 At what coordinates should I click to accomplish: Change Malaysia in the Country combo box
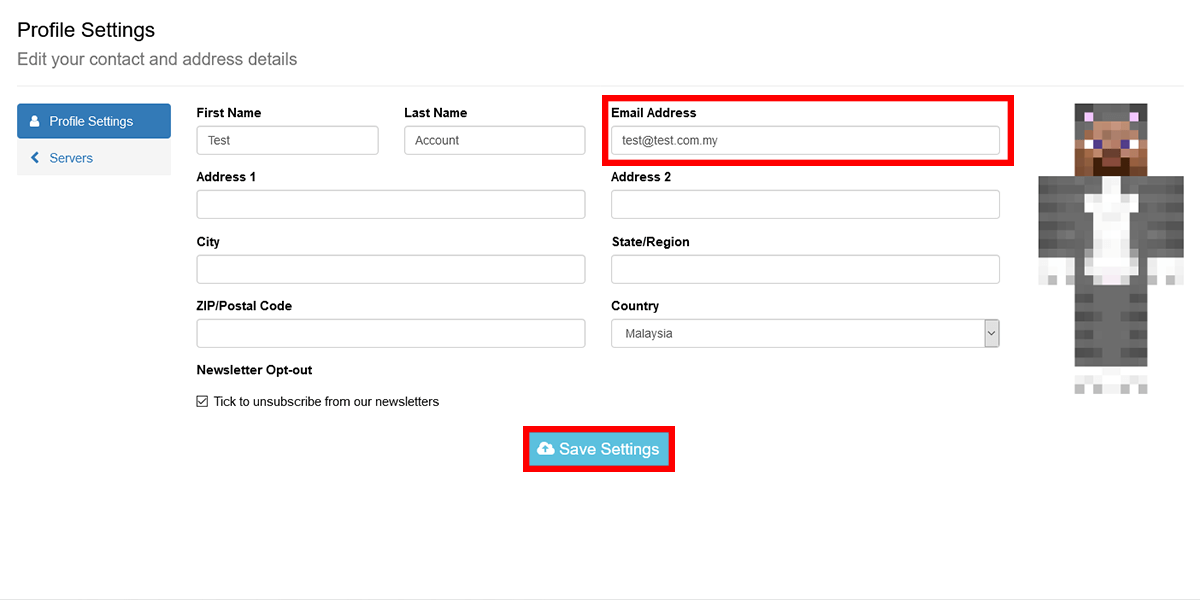click(805, 333)
